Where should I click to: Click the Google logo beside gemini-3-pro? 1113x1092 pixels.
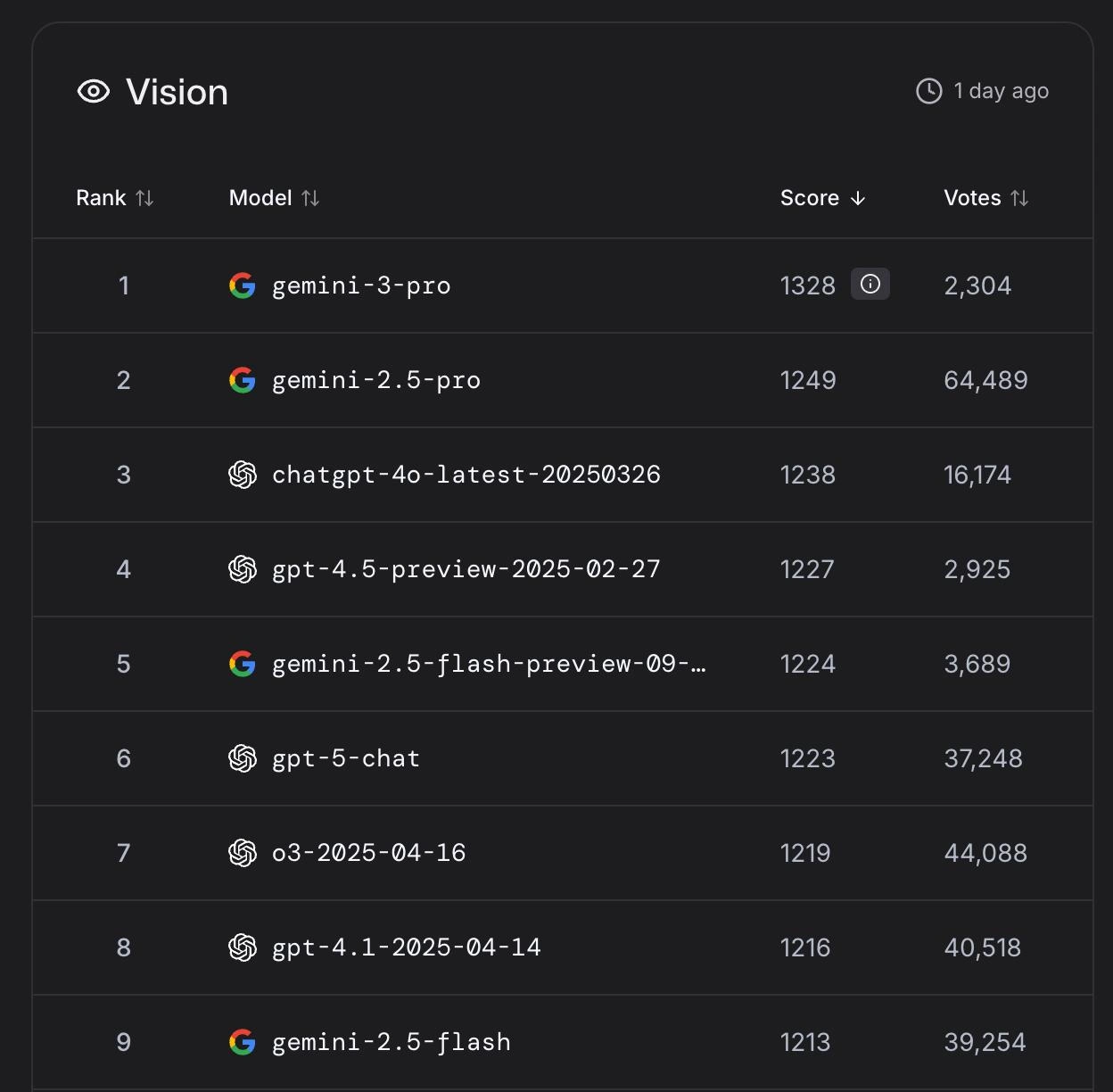(x=243, y=285)
